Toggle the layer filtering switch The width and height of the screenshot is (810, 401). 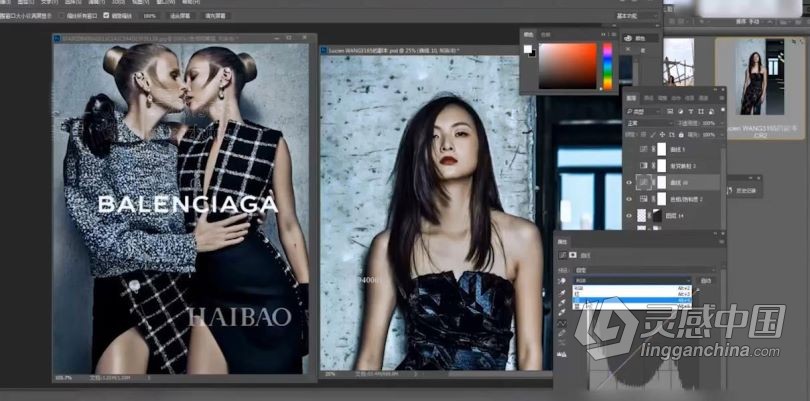[x=723, y=110]
